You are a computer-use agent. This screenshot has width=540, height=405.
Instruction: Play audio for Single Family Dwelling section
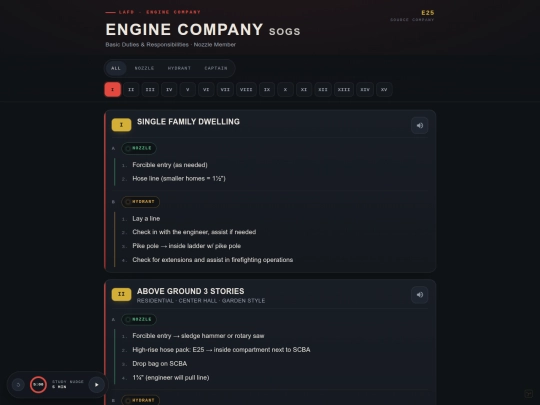point(419,125)
